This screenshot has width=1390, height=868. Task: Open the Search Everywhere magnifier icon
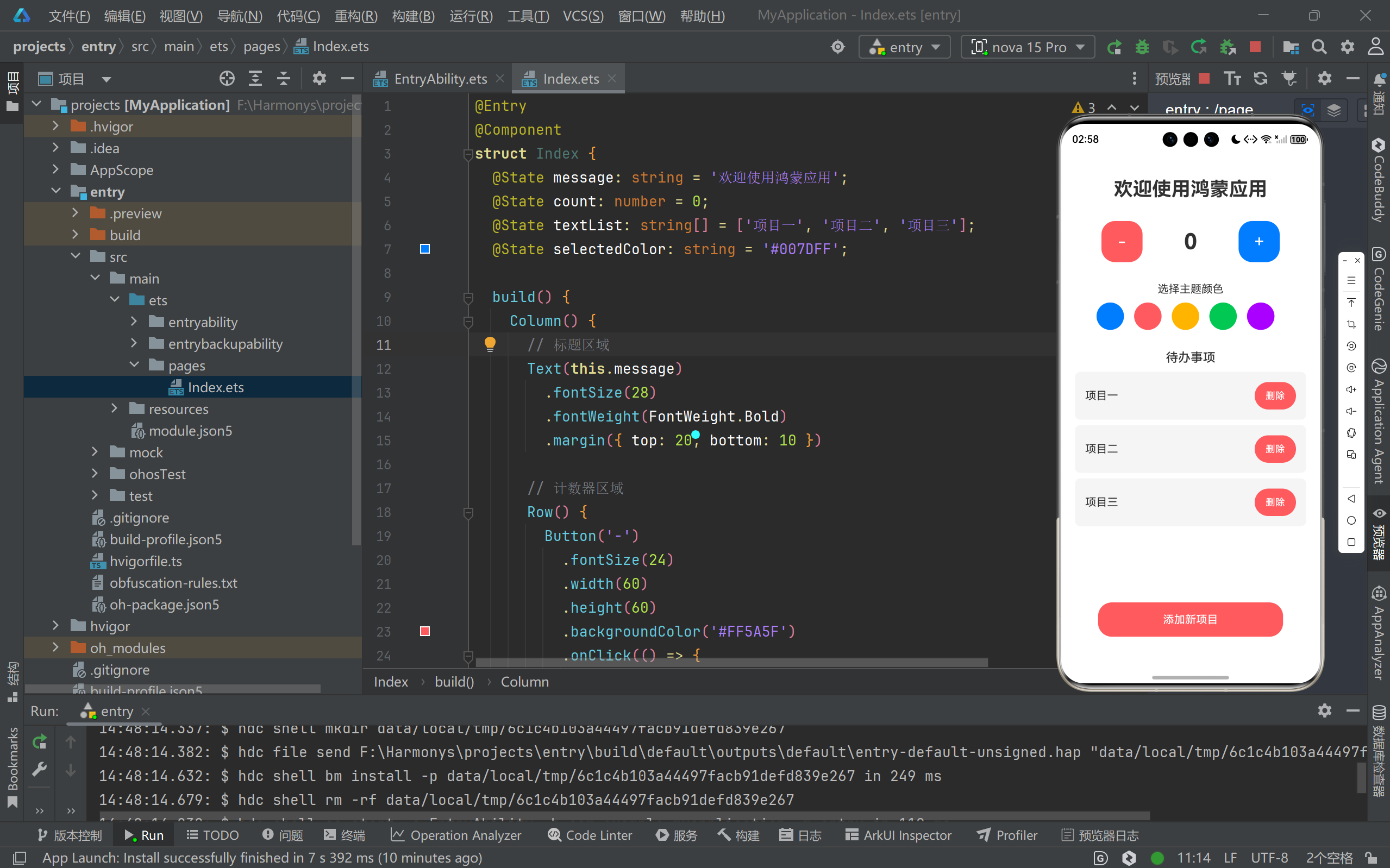(x=1319, y=47)
